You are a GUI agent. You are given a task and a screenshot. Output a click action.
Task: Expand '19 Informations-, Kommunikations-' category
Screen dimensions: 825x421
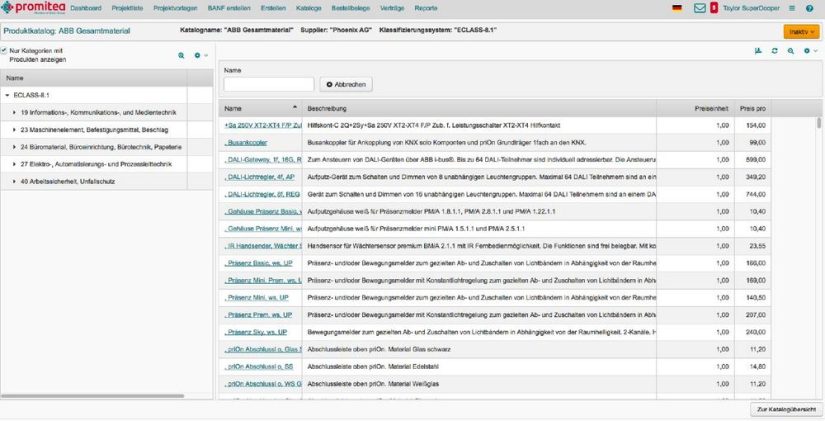click(x=14, y=113)
